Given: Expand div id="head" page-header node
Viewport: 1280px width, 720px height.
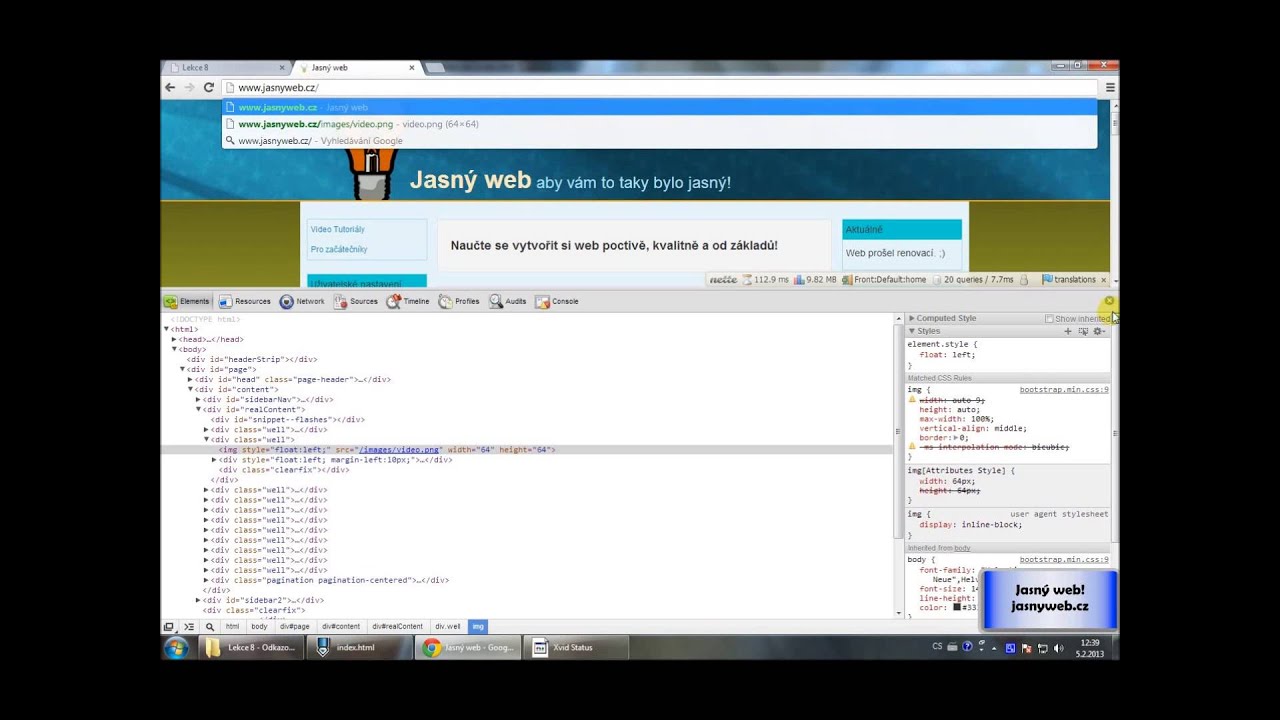Looking at the screenshot, I should click(x=190, y=379).
